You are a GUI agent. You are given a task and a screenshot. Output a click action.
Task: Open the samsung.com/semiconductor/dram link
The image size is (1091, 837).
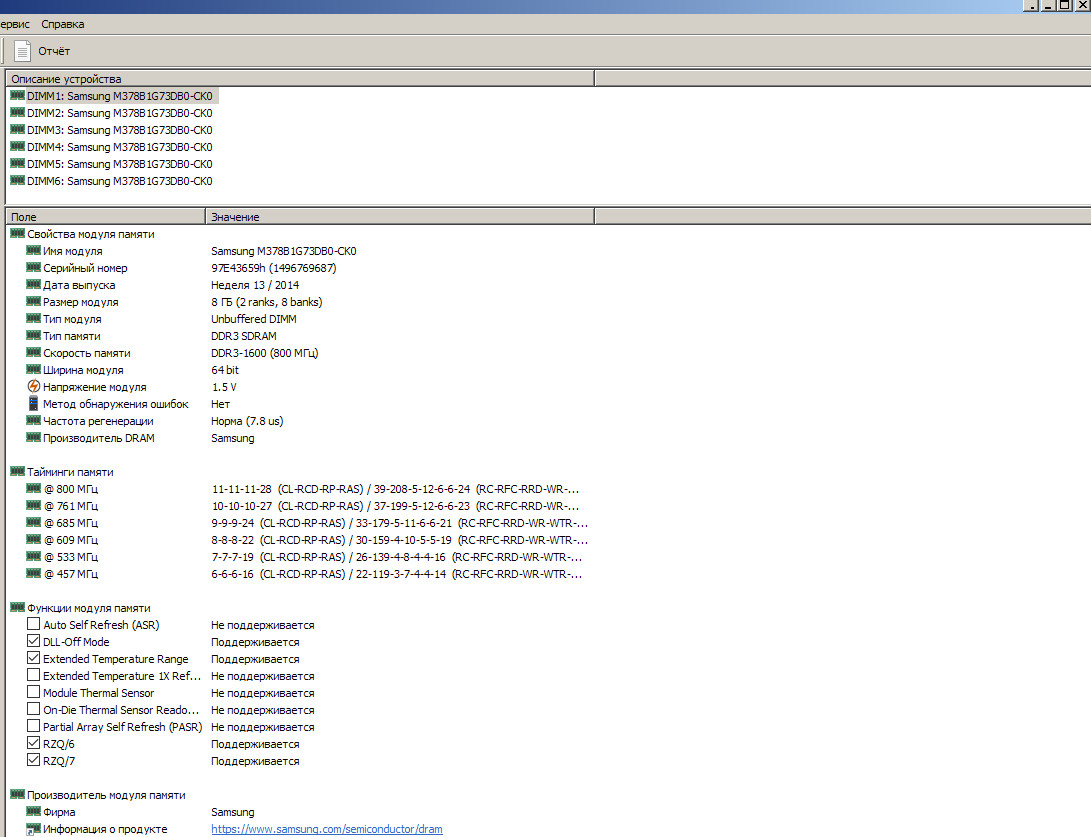(x=327, y=829)
